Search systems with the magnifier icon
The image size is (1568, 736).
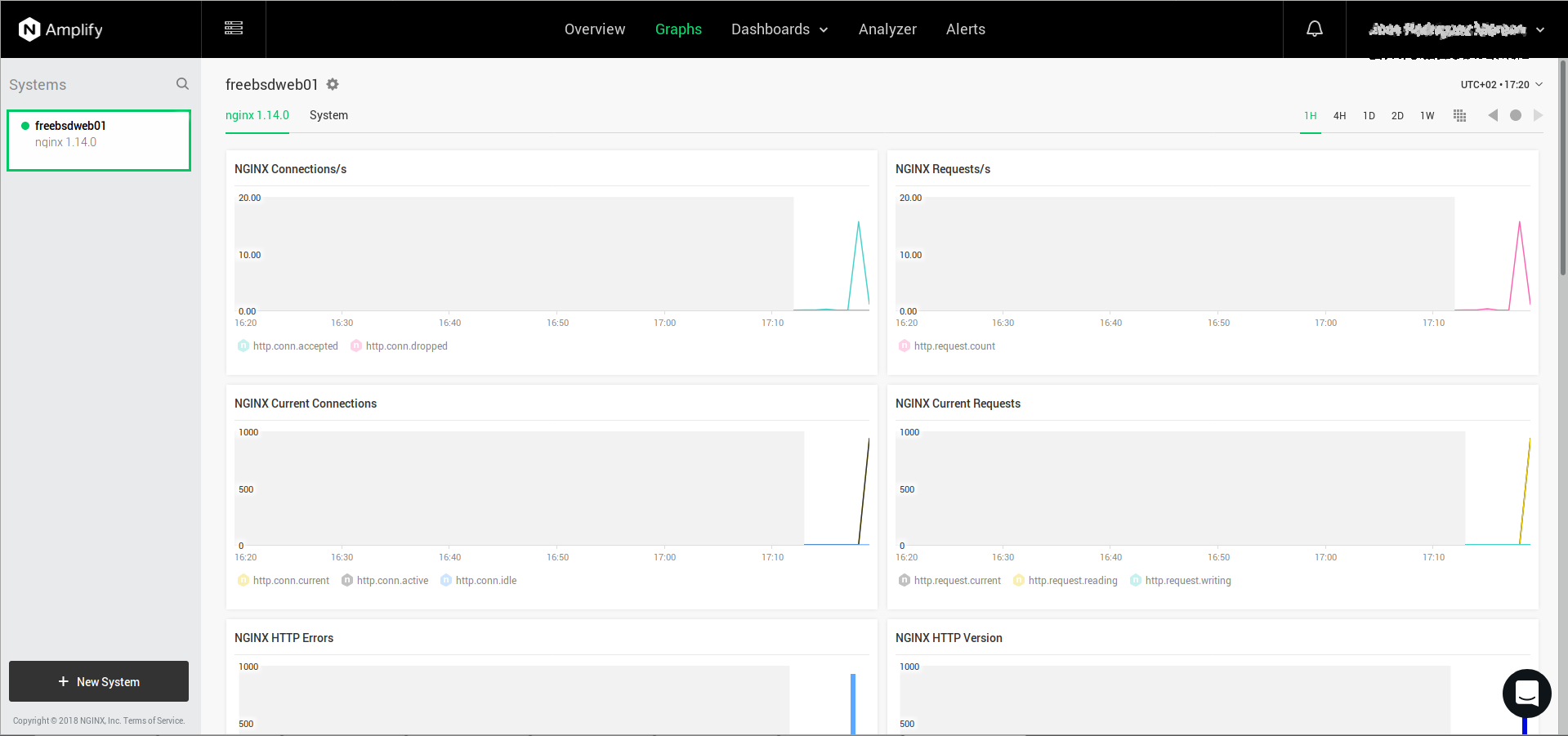click(x=182, y=84)
